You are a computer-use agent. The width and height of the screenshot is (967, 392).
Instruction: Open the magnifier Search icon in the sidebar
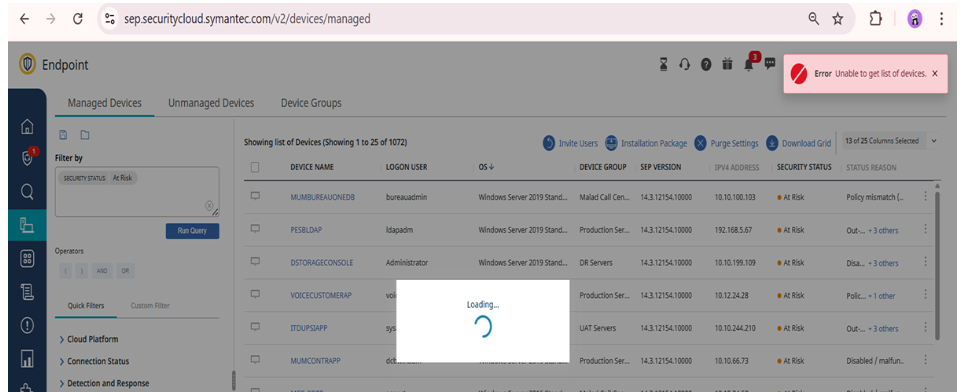(x=27, y=192)
